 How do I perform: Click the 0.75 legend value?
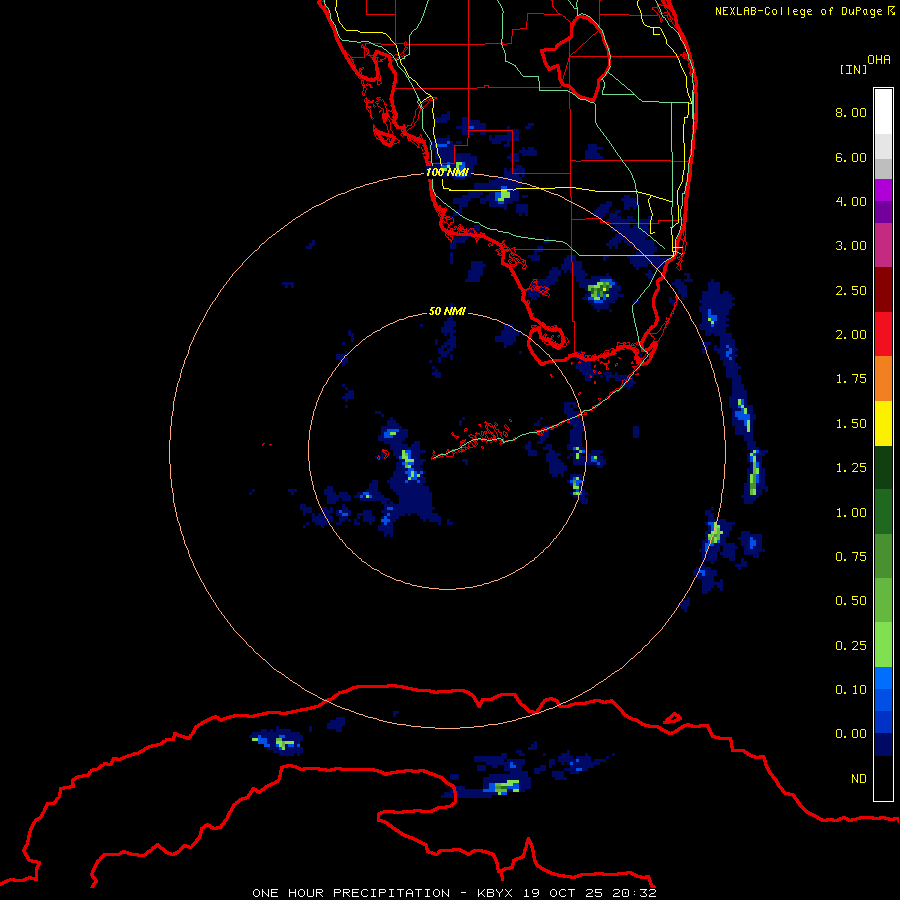tap(851, 557)
